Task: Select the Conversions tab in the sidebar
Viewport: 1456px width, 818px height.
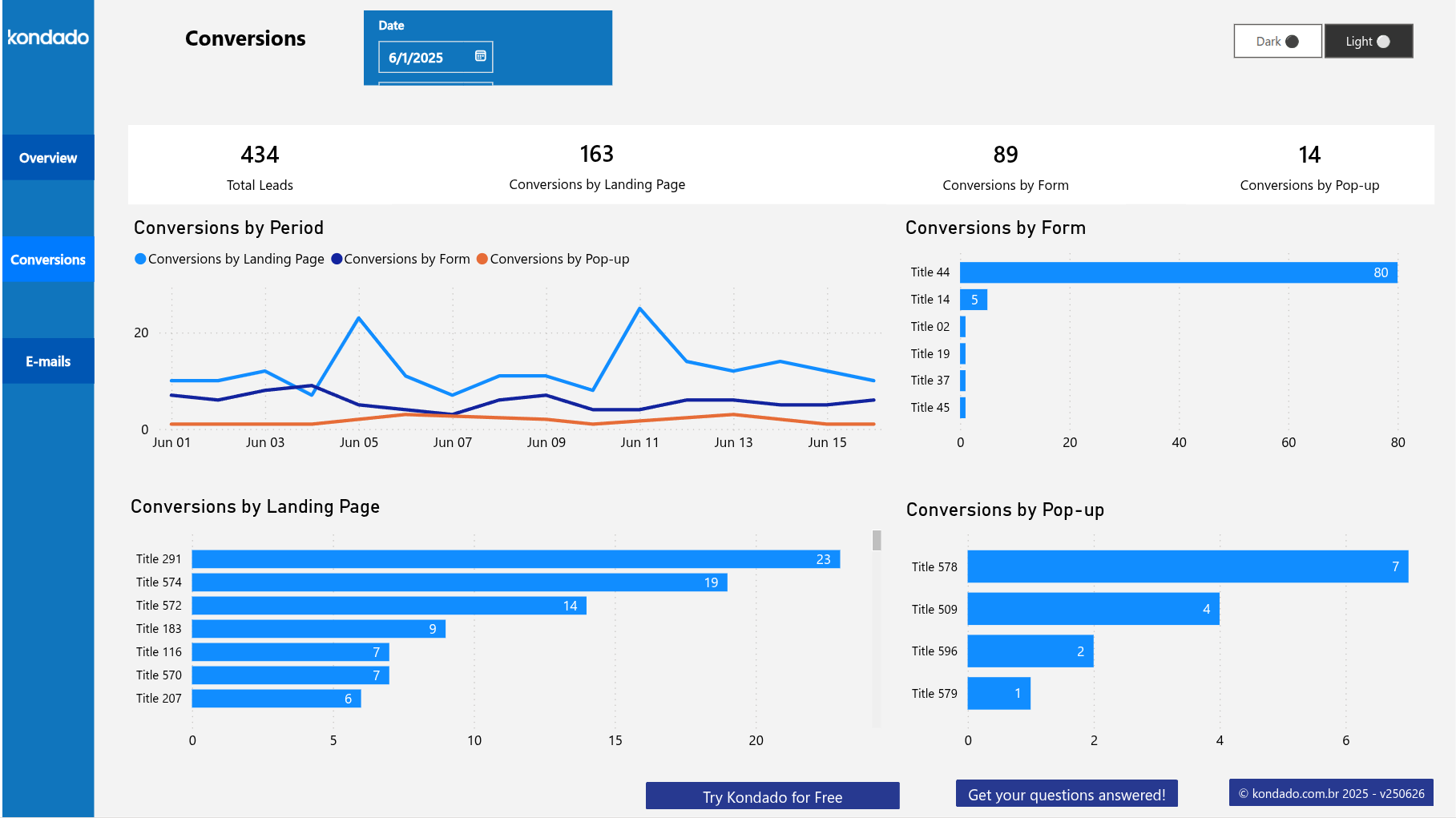Action: (48, 260)
